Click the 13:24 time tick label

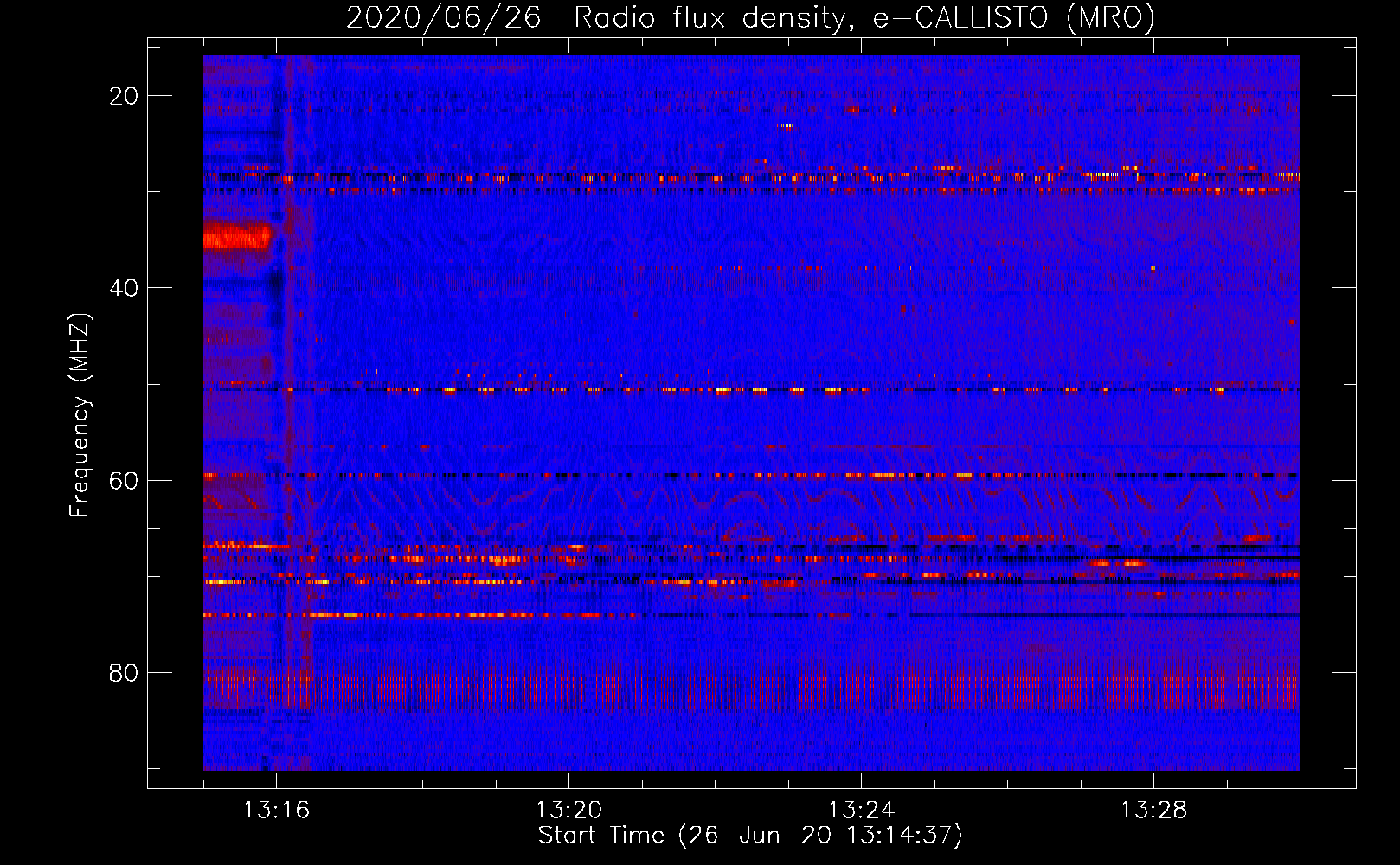861,811
